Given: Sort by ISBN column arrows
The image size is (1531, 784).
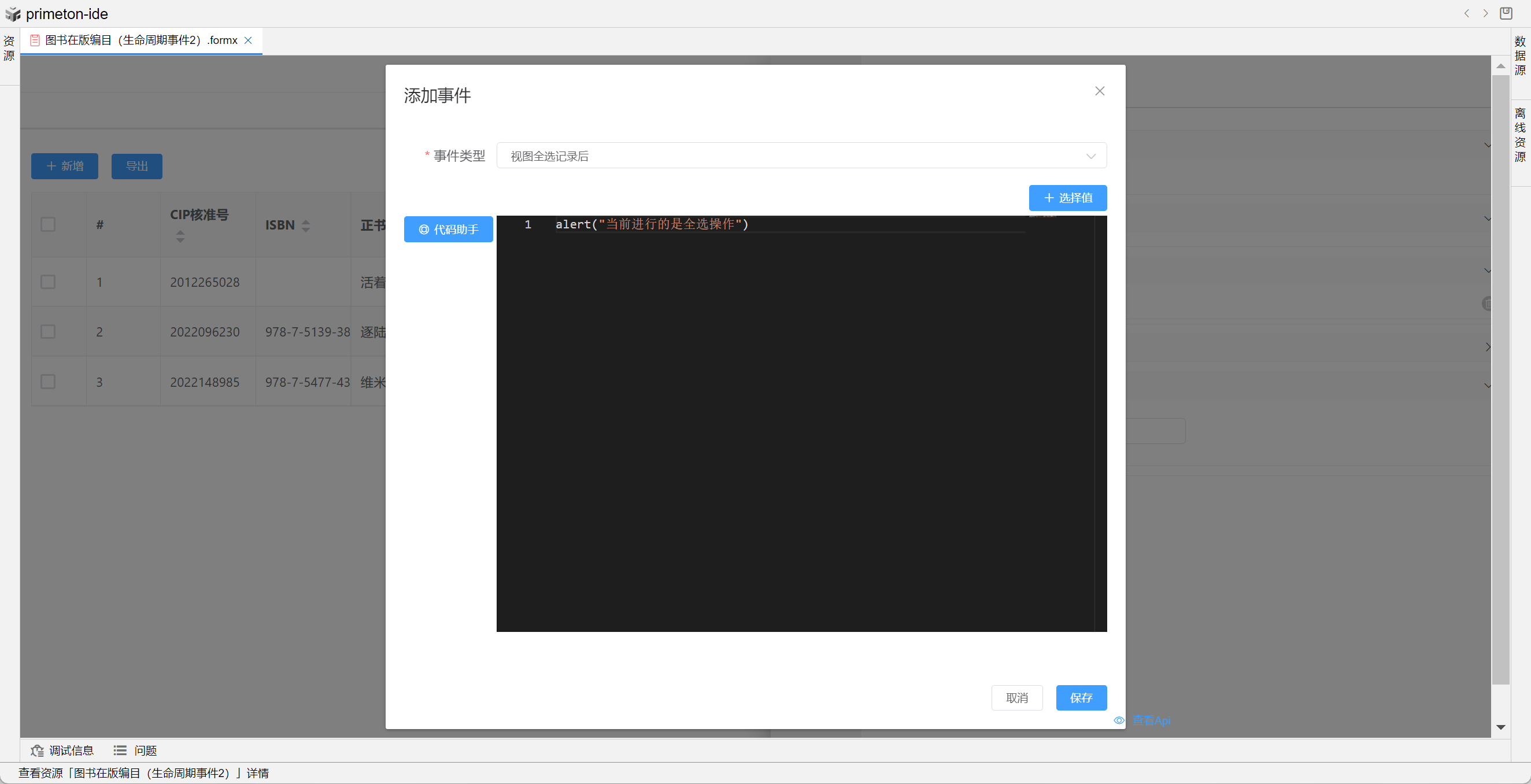Looking at the screenshot, I should tap(305, 225).
